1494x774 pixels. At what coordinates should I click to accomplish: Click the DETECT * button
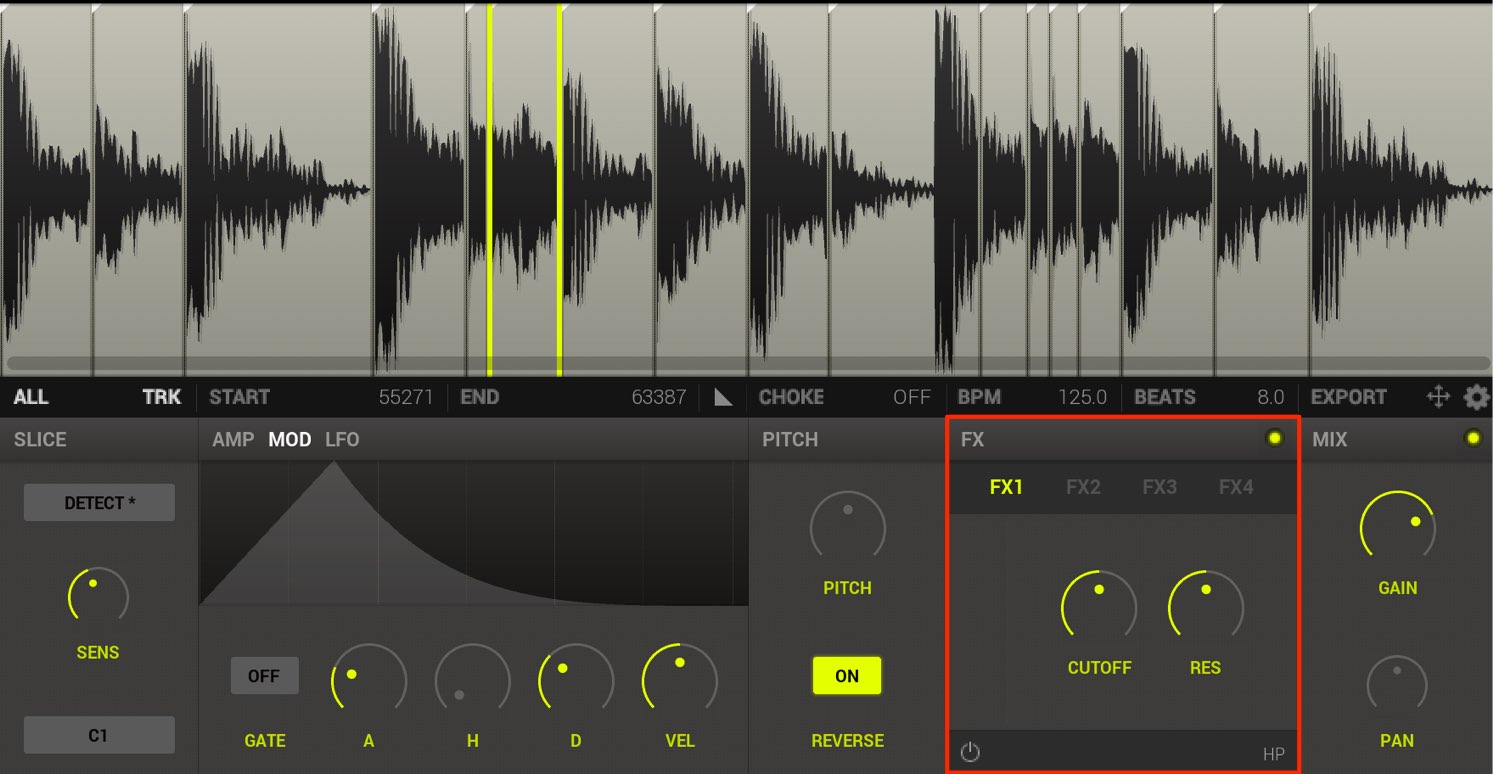(99, 503)
